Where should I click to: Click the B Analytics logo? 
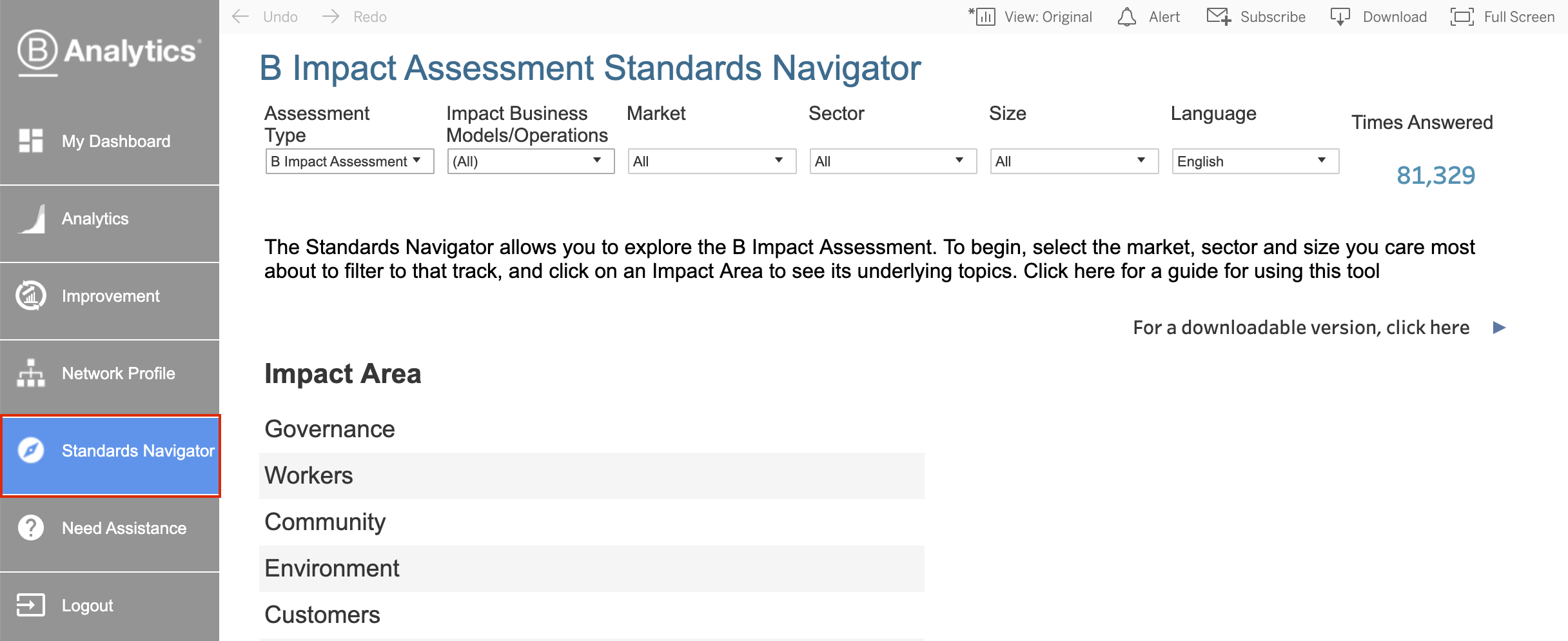[x=109, y=52]
